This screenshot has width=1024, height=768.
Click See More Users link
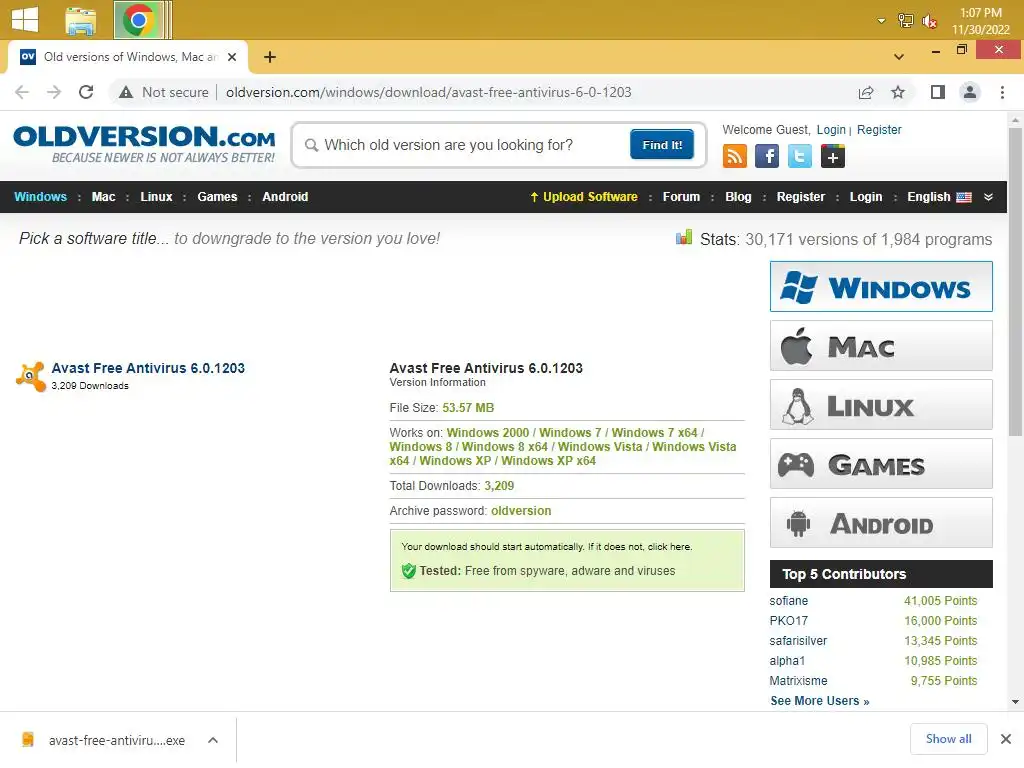pos(820,701)
